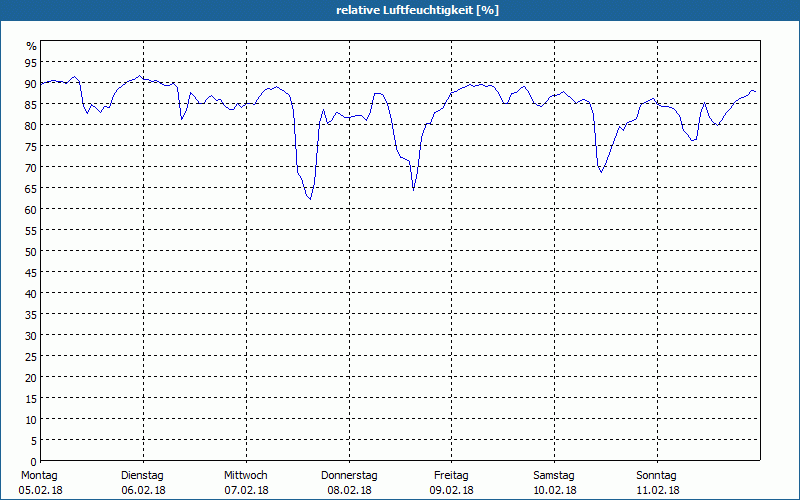
Task: Select the 'Sonntag' day label
Action: [656, 475]
